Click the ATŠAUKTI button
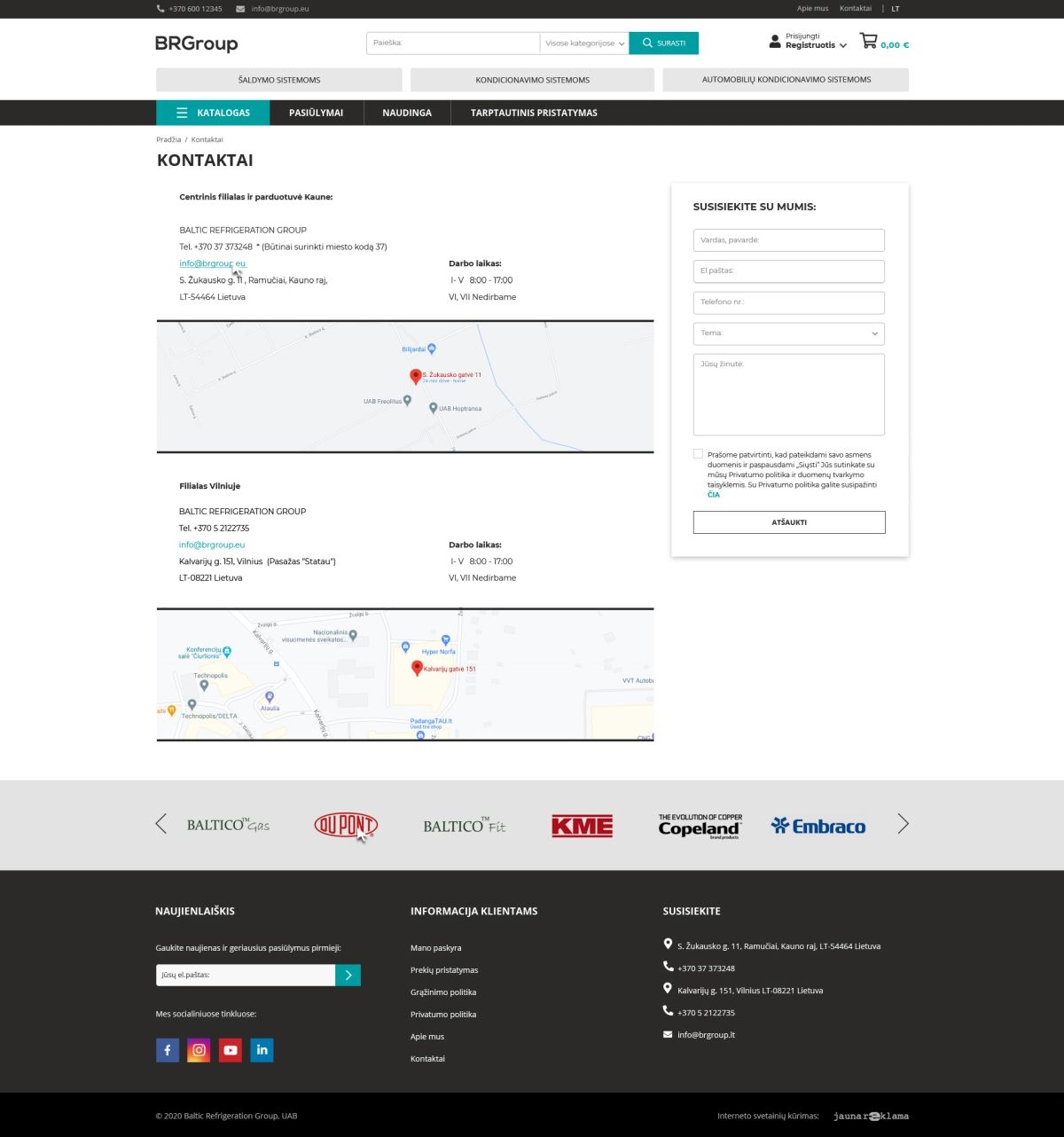The height and width of the screenshot is (1137, 1064). (789, 522)
